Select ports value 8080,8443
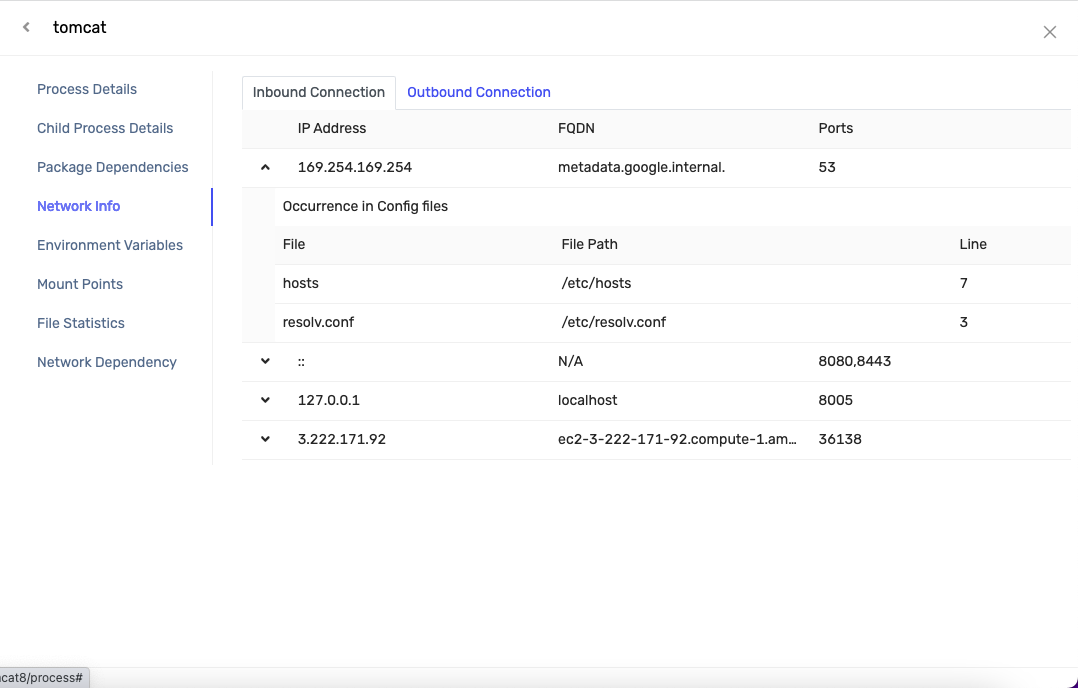 [855, 361]
